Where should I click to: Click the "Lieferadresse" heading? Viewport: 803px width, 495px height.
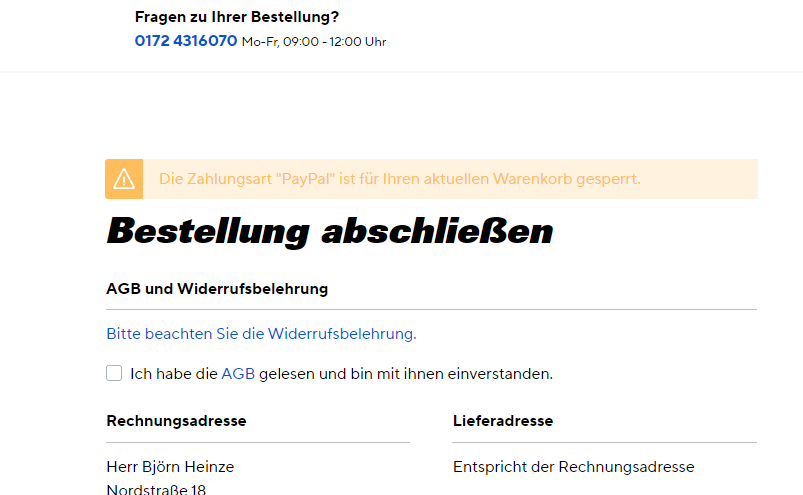tap(502, 421)
